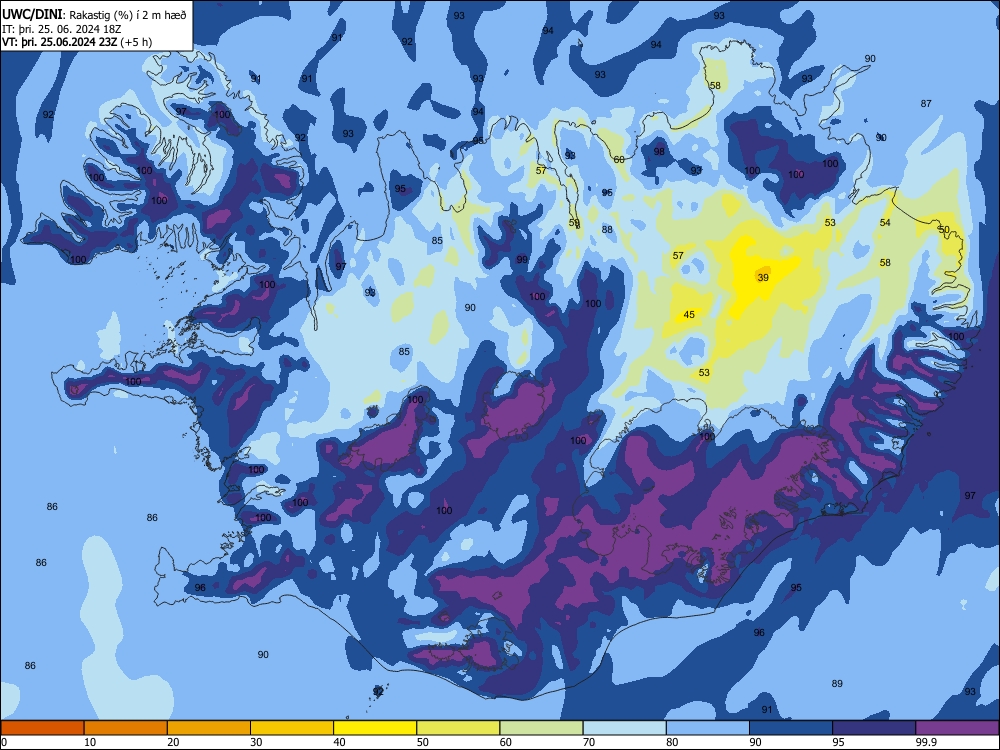Click the 10–20 orange legend swatch

click(x=126, y=728)
